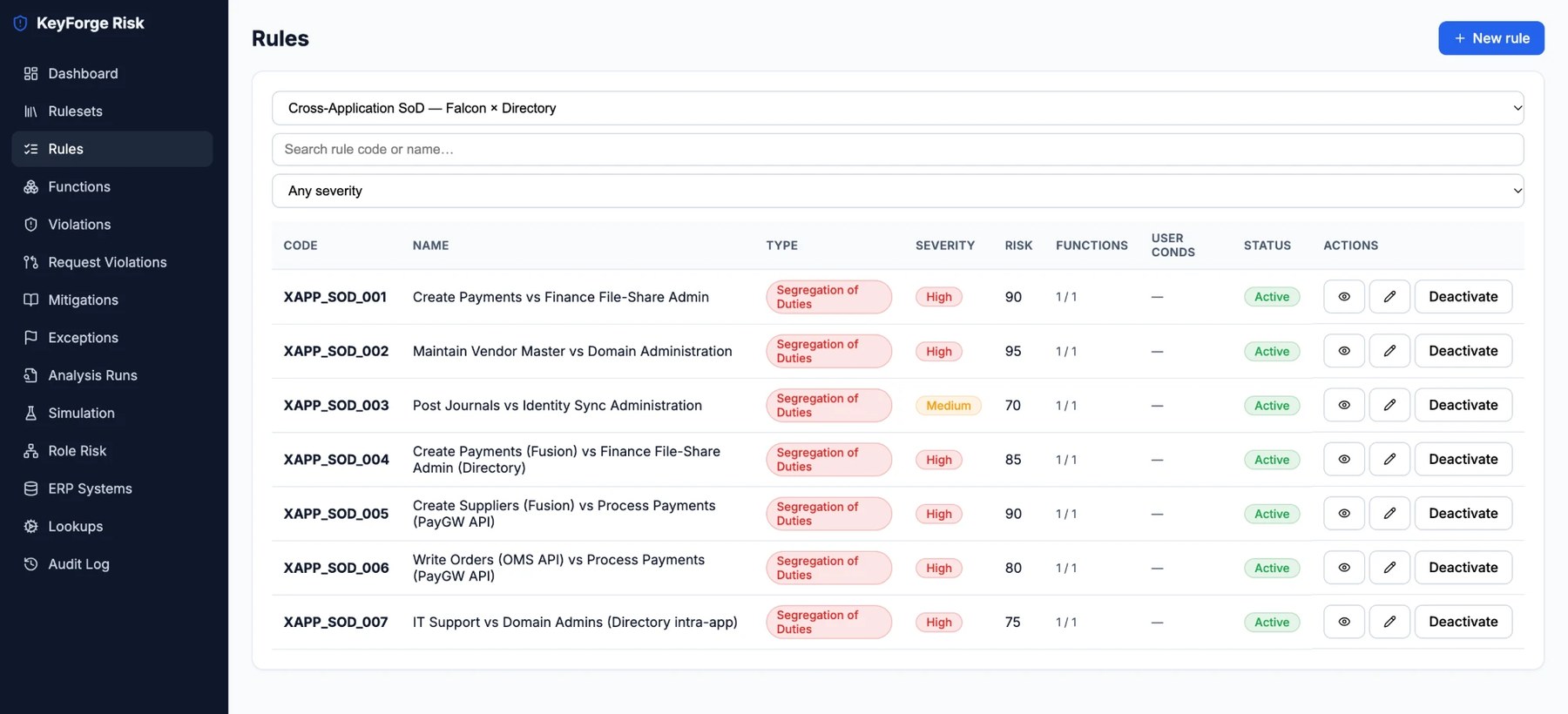This screenshot has height=714, width=1568.
Task: Open the Cross-Application SoD ruleset dropdown
Action: (898, 108)
